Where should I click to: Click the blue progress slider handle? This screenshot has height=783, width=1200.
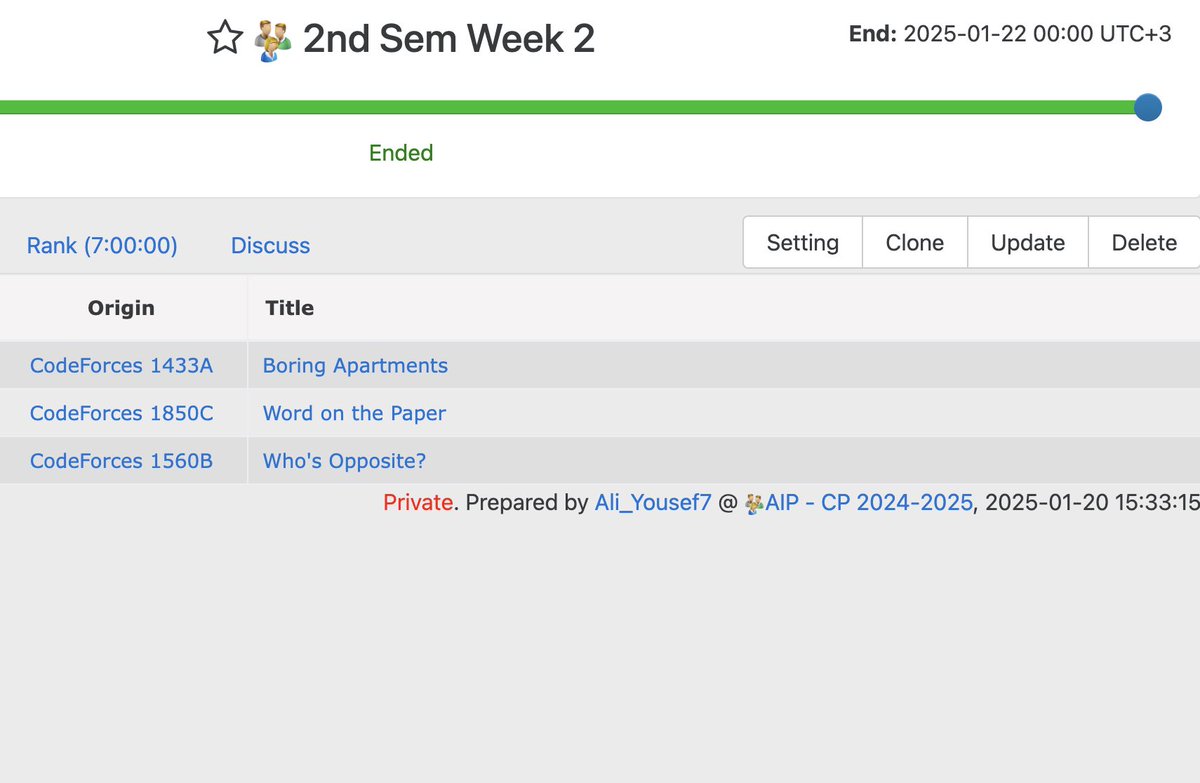(1148, 107)
